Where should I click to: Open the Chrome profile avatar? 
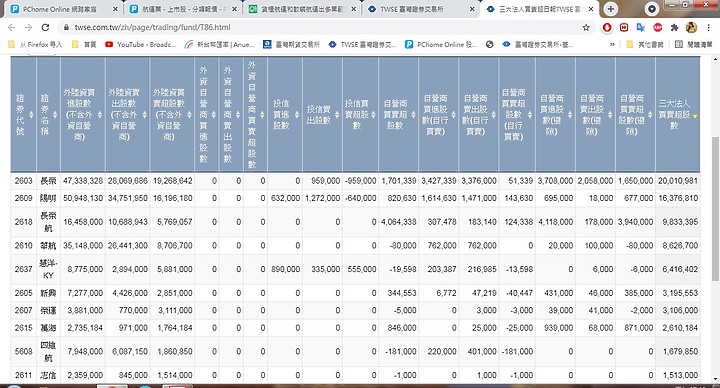pos(691,28)
